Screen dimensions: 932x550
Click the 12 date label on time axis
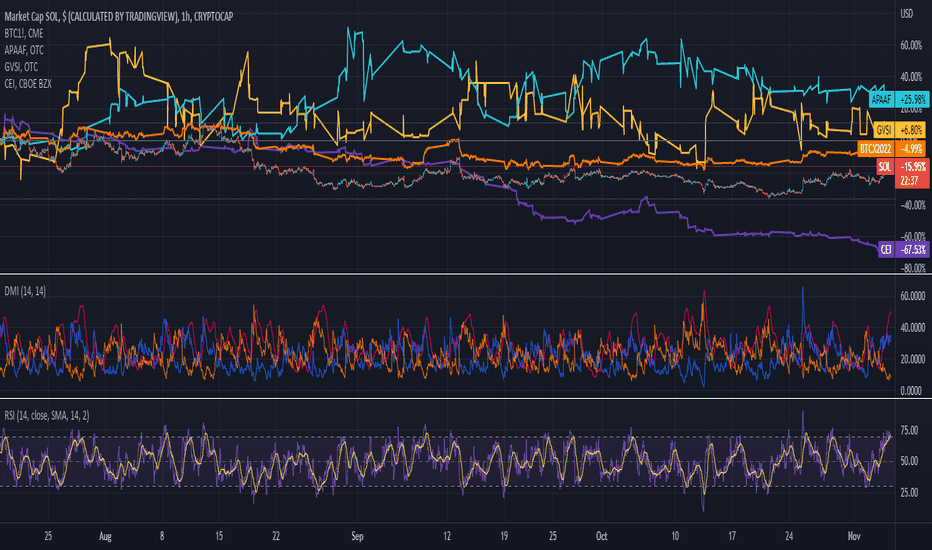click(447, 536)
